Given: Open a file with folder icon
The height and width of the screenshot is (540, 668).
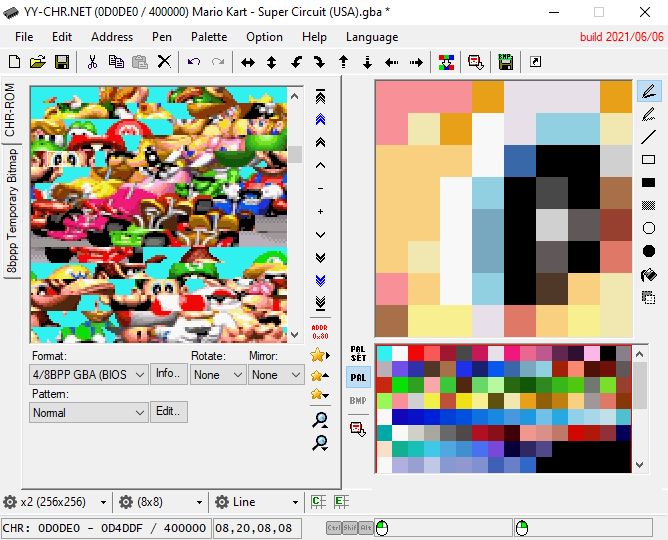Looking at the screenshot, I should pos(38,62).
